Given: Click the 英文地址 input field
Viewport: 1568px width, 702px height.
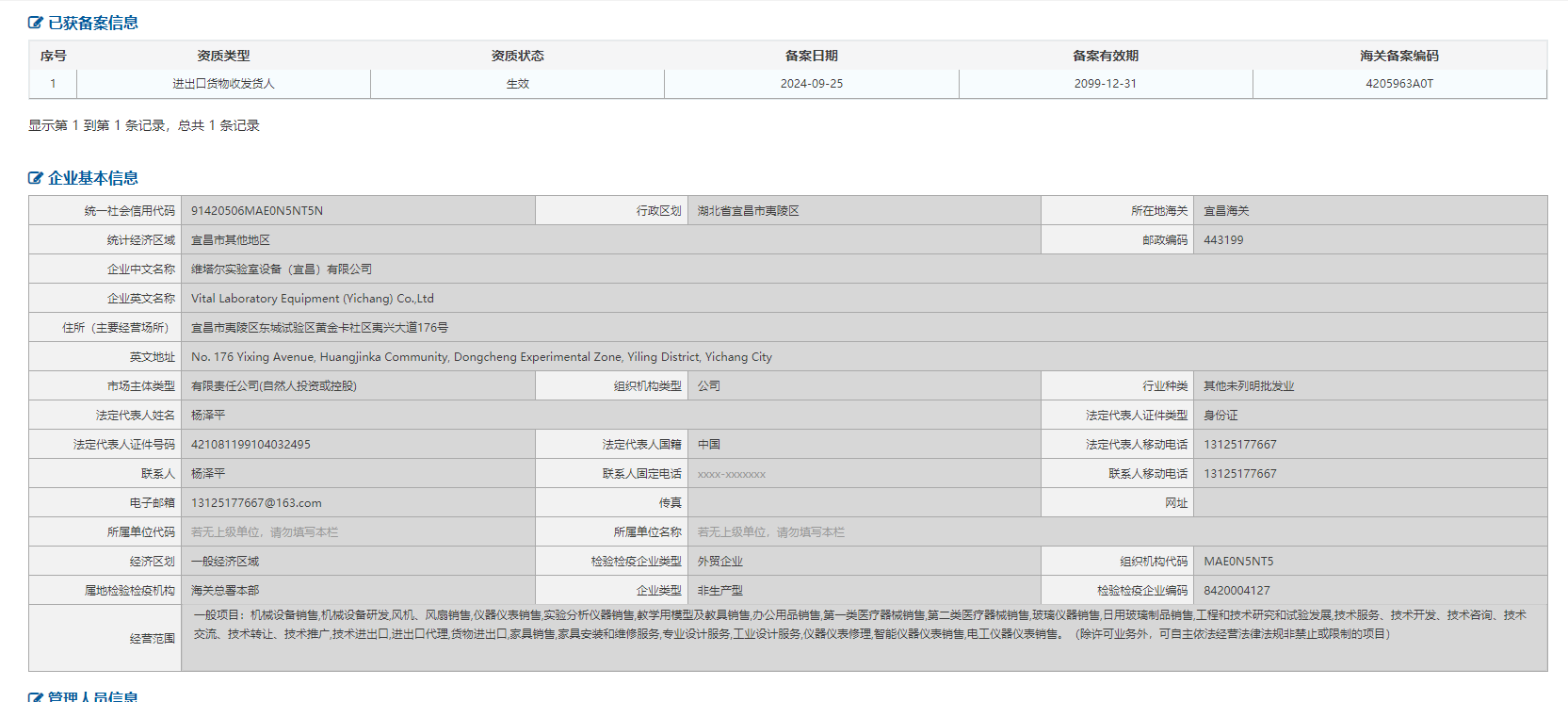Looking at the screenshot, I should 863,357.
